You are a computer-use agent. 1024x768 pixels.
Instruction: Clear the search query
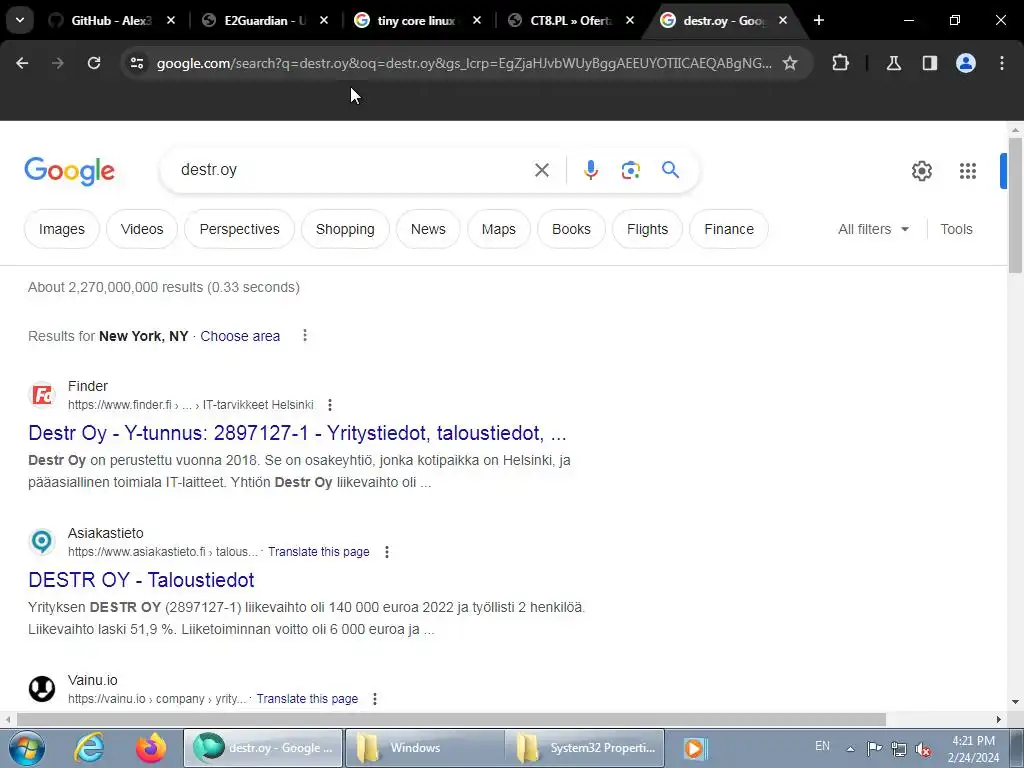[x=541, y=170]
